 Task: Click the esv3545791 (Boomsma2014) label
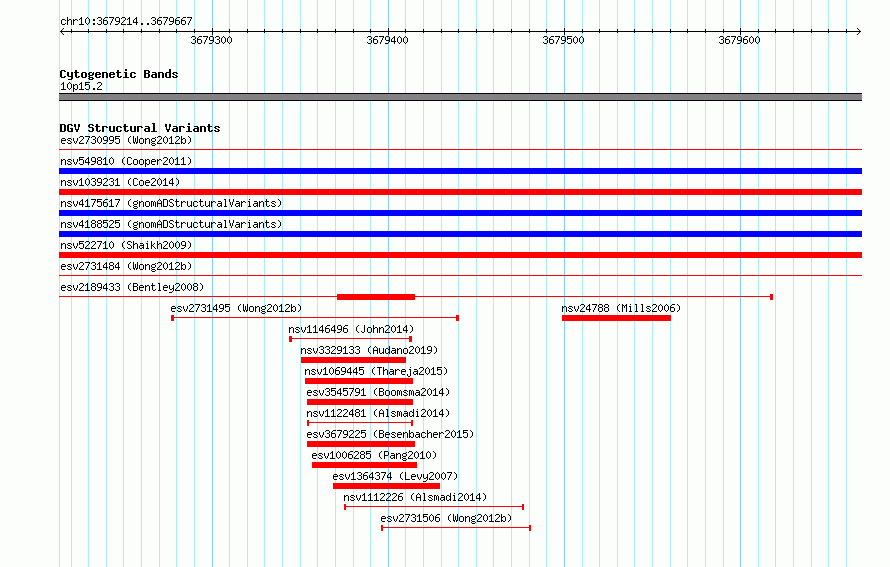coord(378,392)
